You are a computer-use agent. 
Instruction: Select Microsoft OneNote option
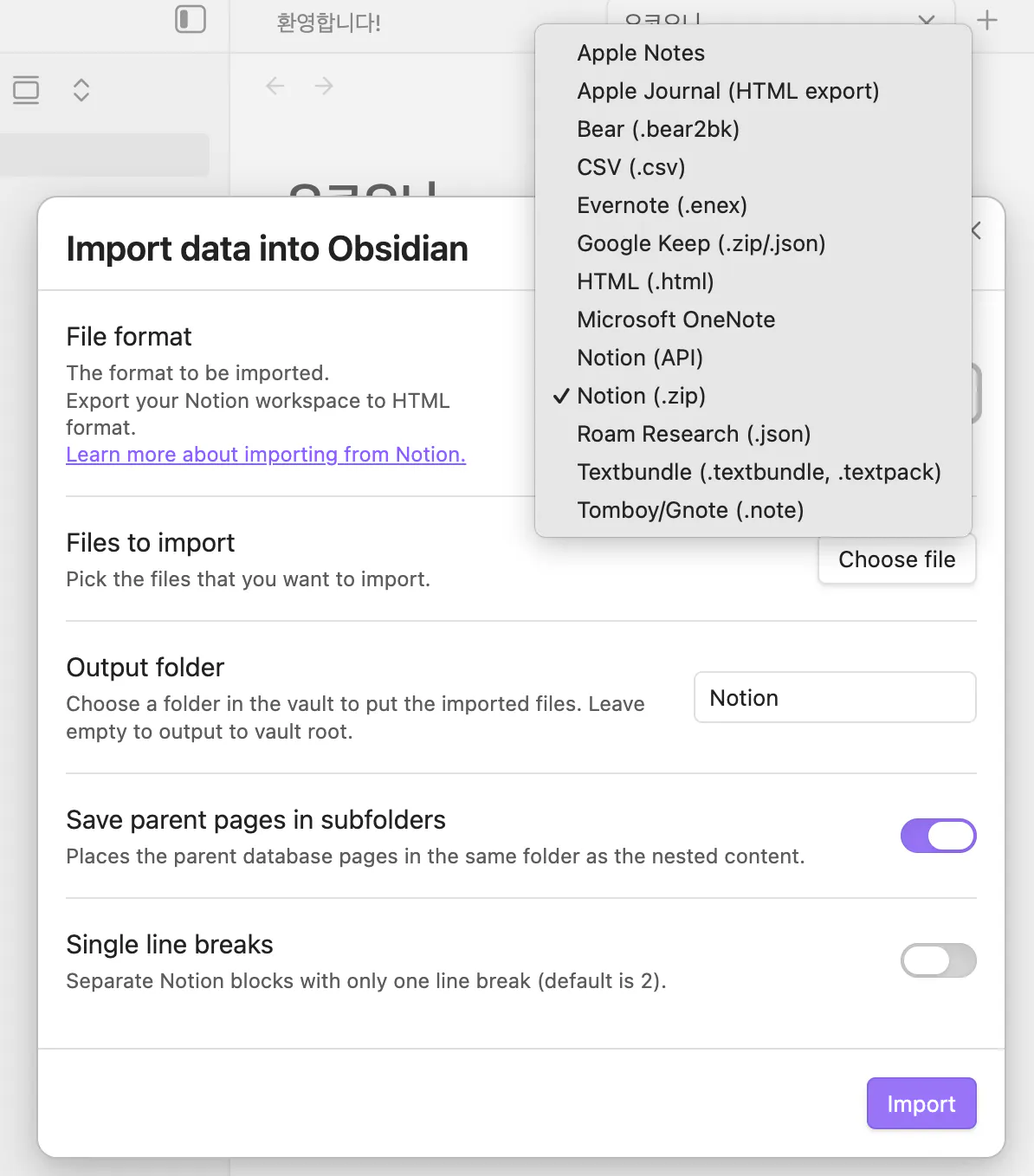(x=675, y=320)
